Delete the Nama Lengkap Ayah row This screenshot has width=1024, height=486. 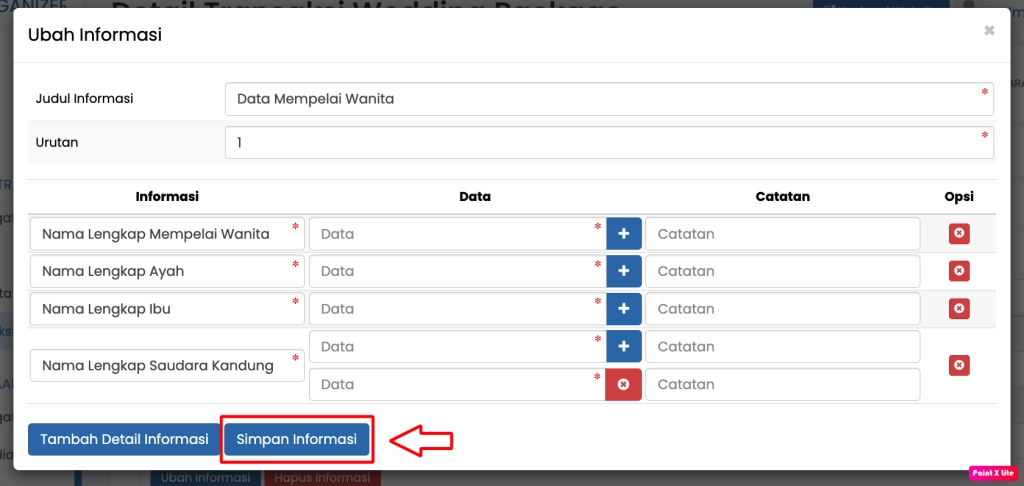[958, 271]
